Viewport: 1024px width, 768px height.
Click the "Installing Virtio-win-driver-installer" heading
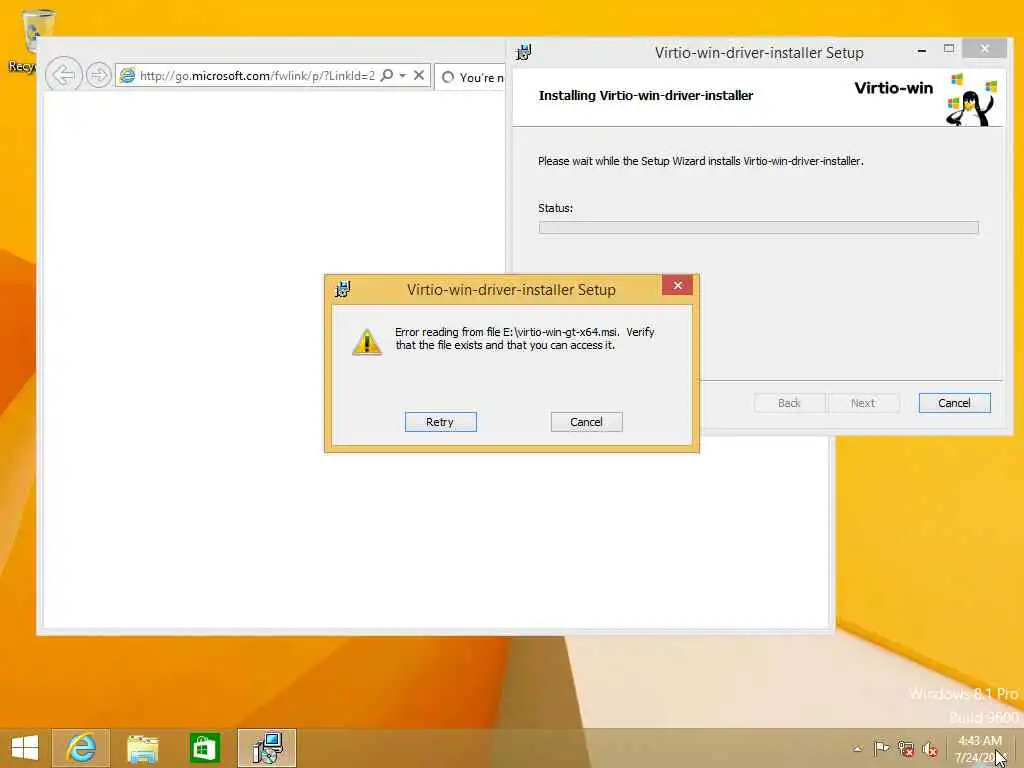tap(646, 95)
